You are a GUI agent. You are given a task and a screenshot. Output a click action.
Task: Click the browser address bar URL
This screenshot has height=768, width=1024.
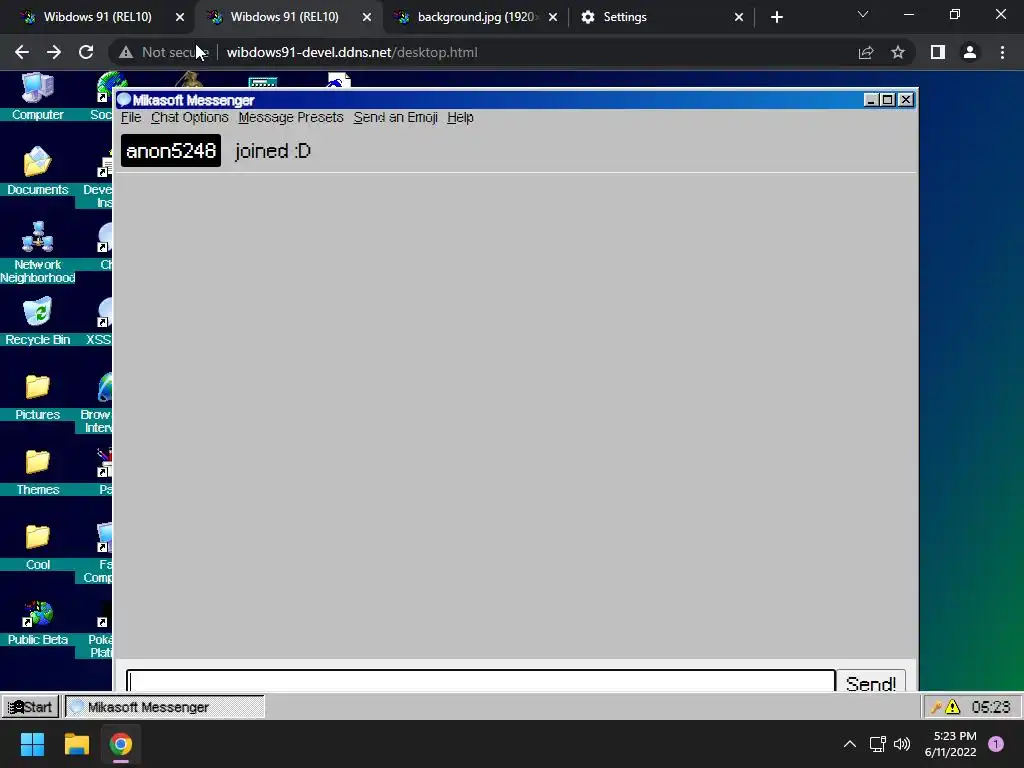352,52
